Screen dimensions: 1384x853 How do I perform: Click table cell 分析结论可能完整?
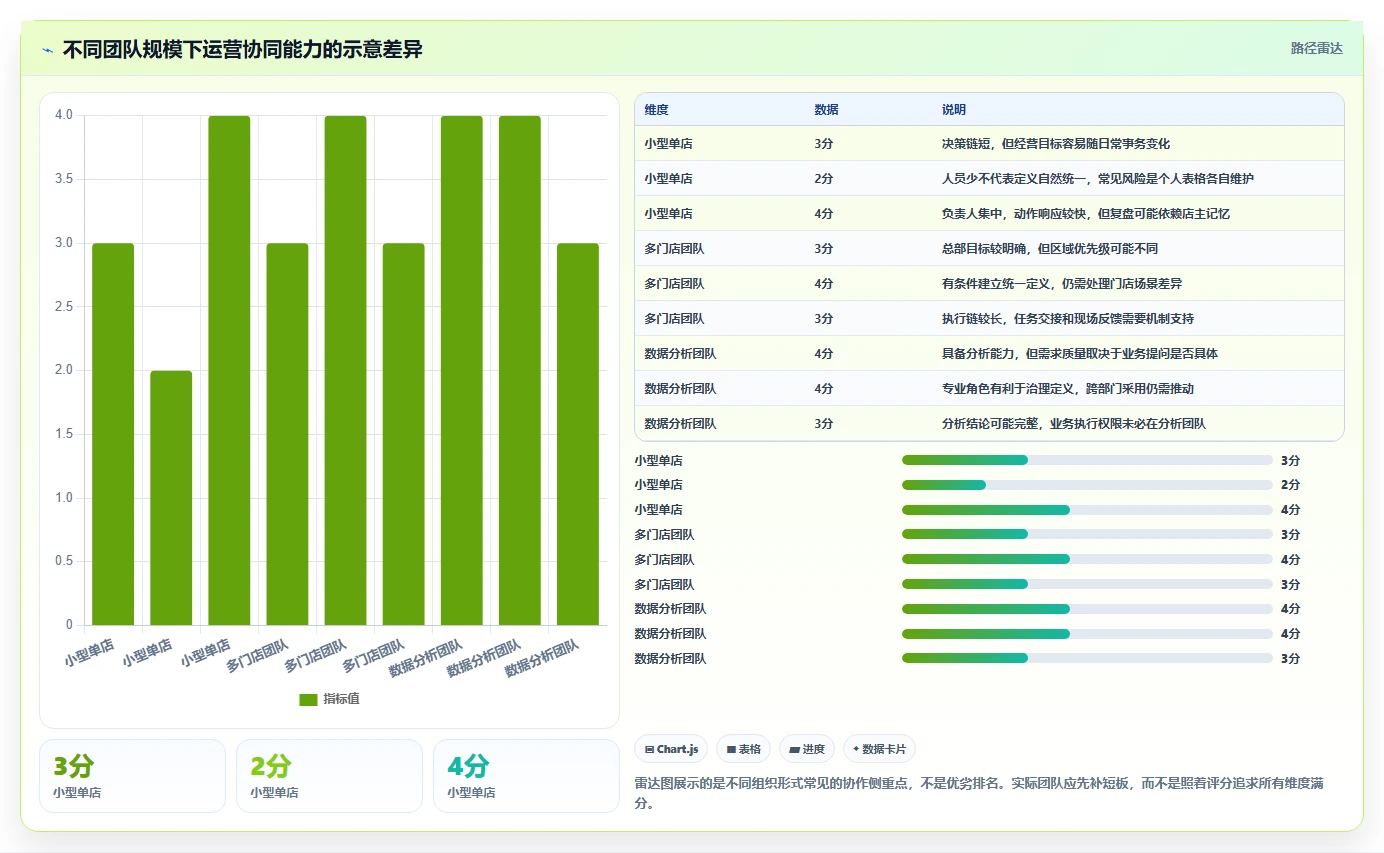point(990,424)
